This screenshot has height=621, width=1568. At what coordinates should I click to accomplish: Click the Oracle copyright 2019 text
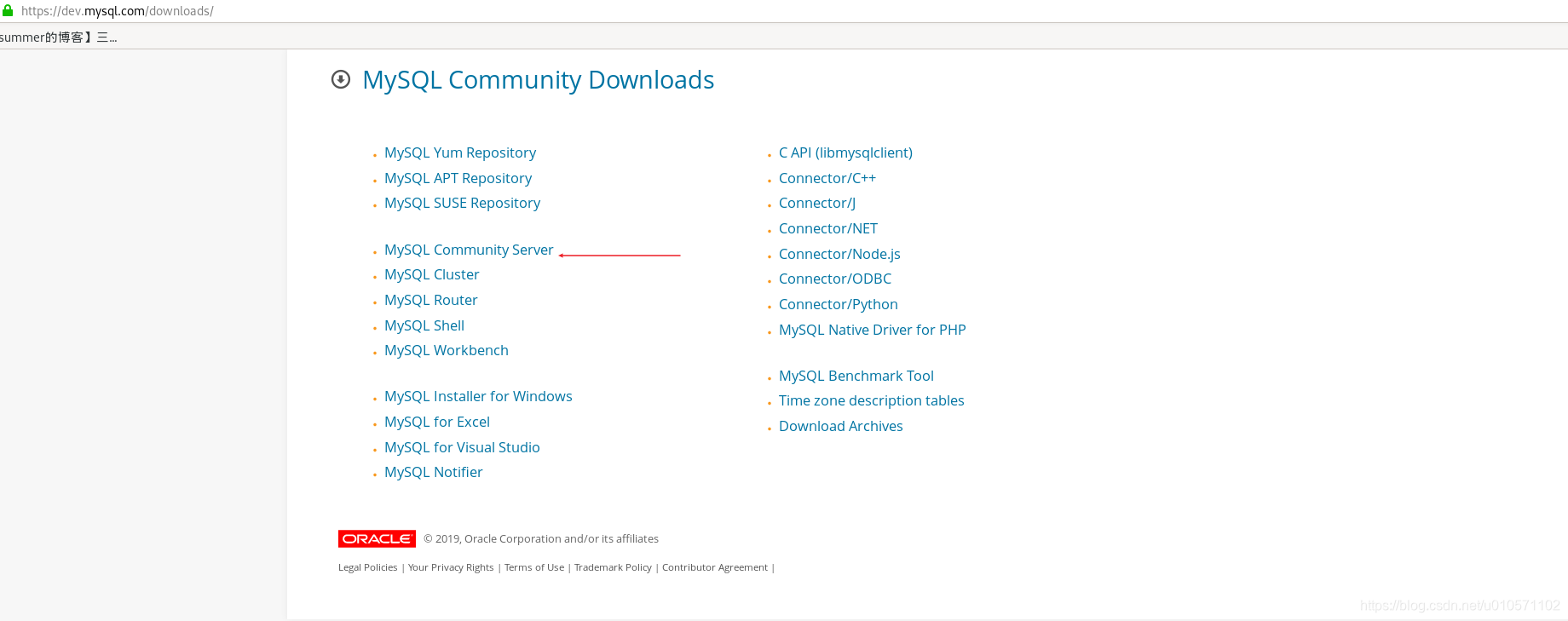pos(541,538)
